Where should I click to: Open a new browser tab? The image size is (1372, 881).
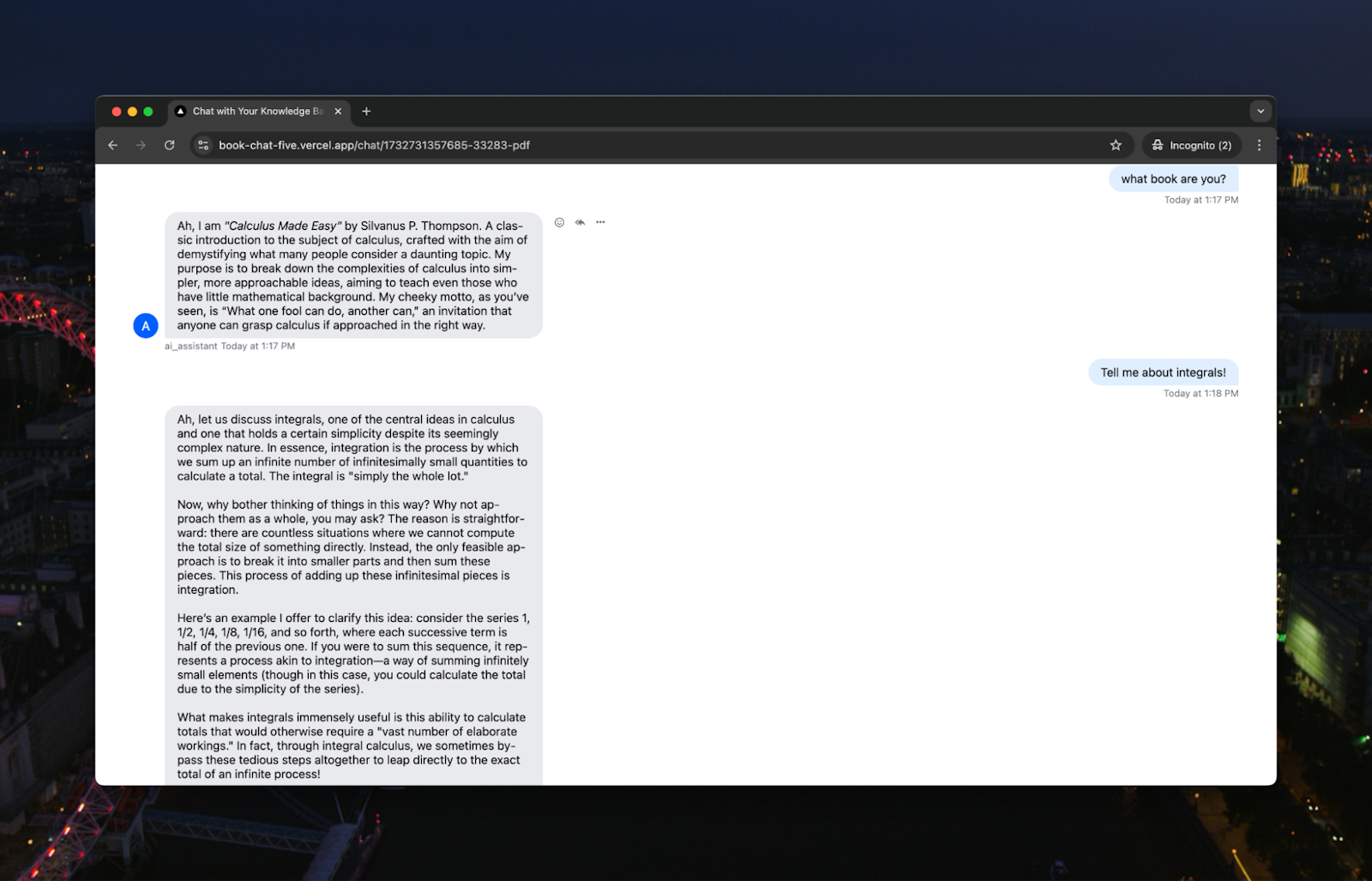click(x=367, y=111)
